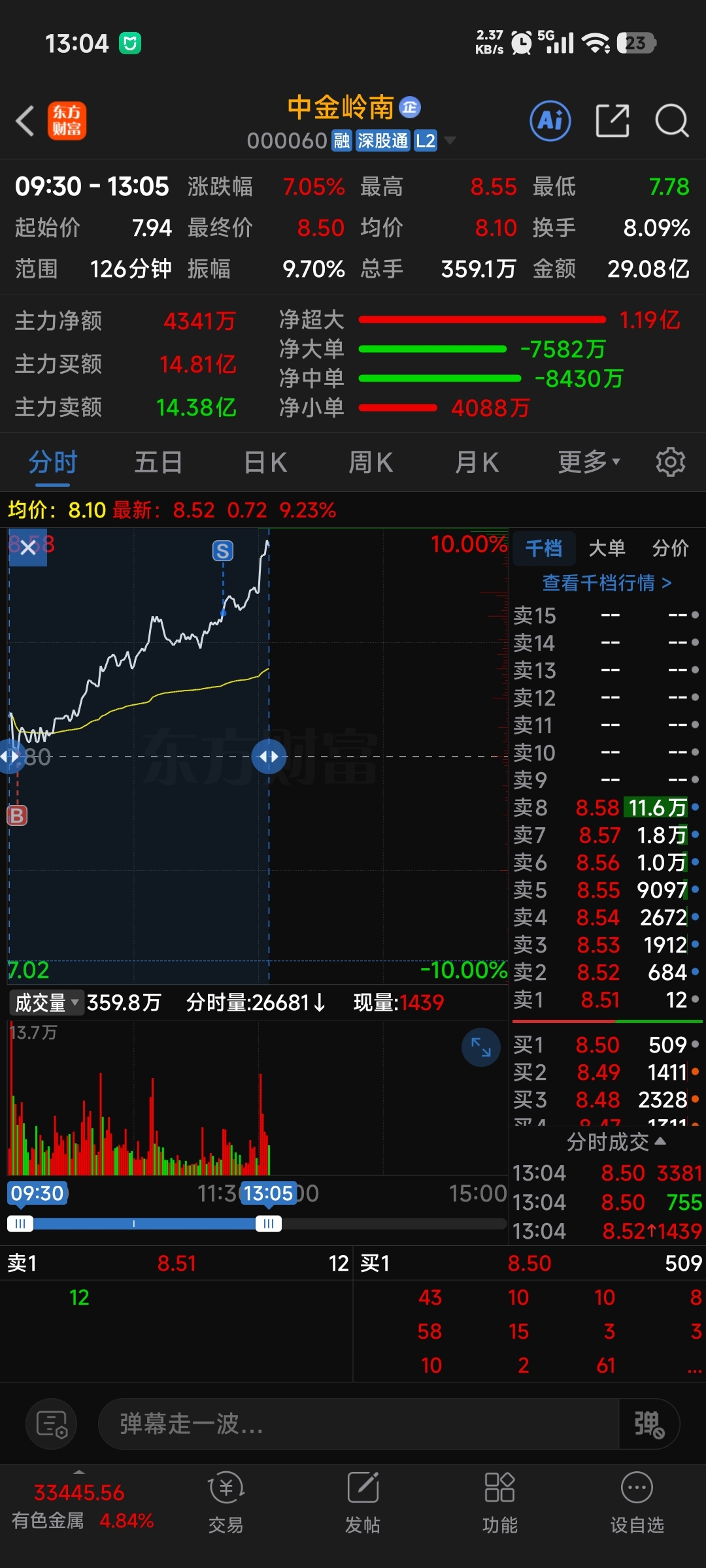Open the search magnifier icon
Screen dimensions: 706x1568
[672, 121]
